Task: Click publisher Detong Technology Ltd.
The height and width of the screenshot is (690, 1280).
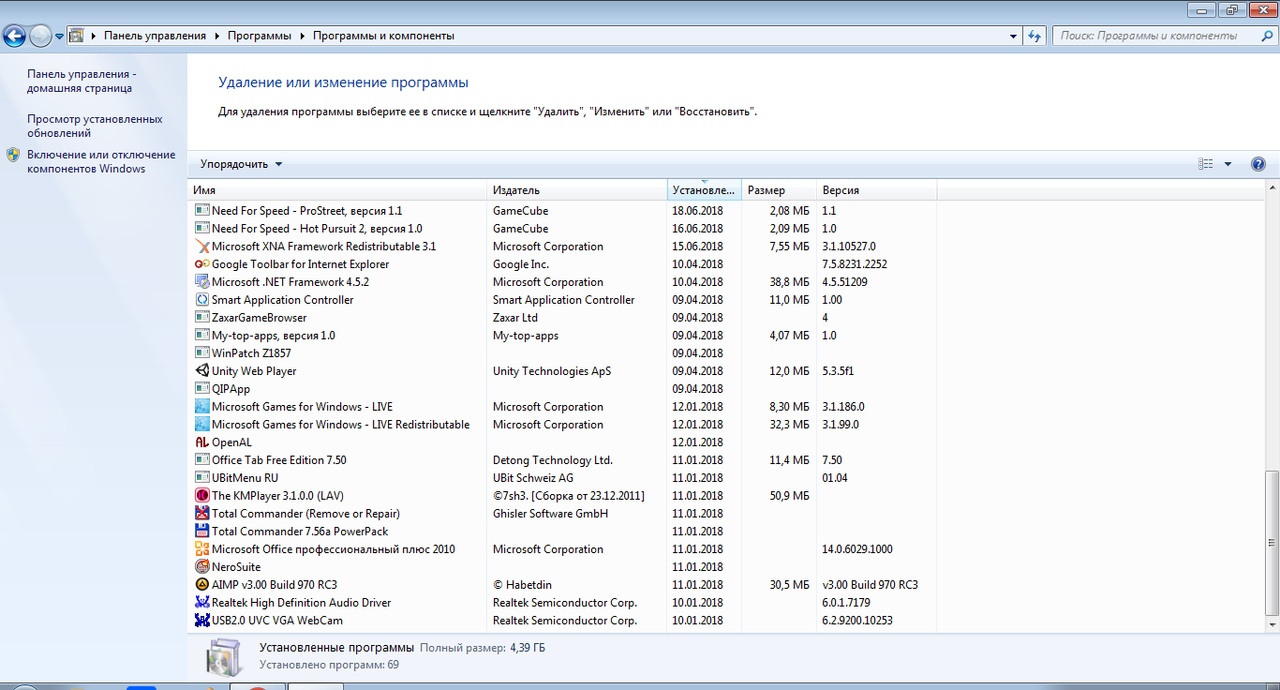Action: [x=552, y=460]
